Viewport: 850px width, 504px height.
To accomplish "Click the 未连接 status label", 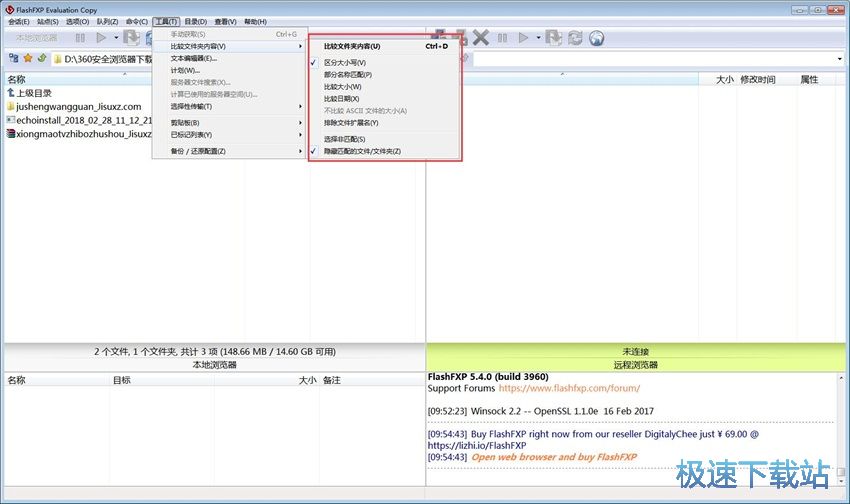I will tap(635, 352).
